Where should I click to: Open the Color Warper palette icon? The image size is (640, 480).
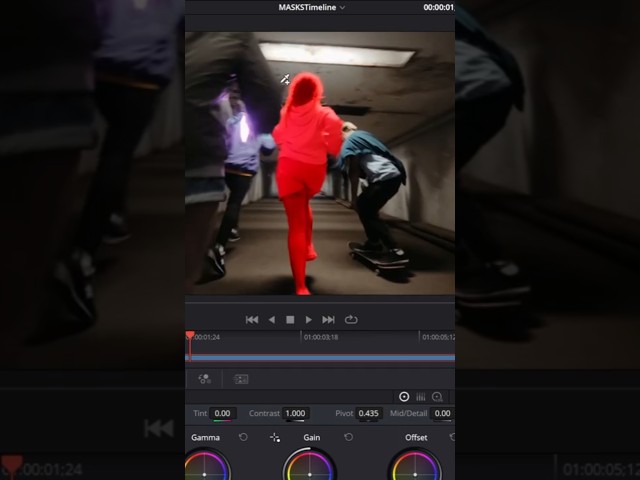point(204,379)
